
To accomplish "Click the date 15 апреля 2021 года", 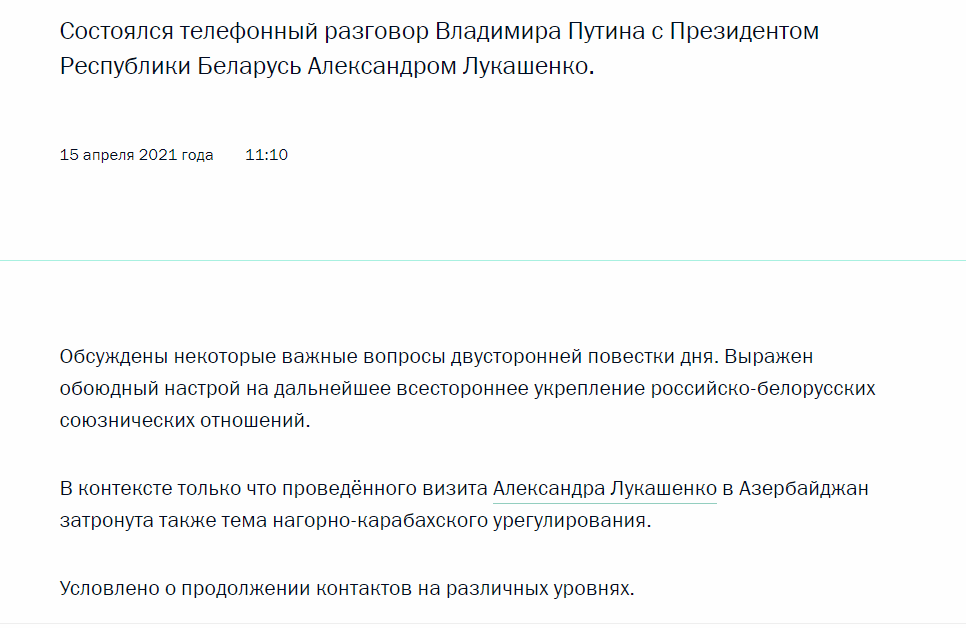I will coord(136,155).
